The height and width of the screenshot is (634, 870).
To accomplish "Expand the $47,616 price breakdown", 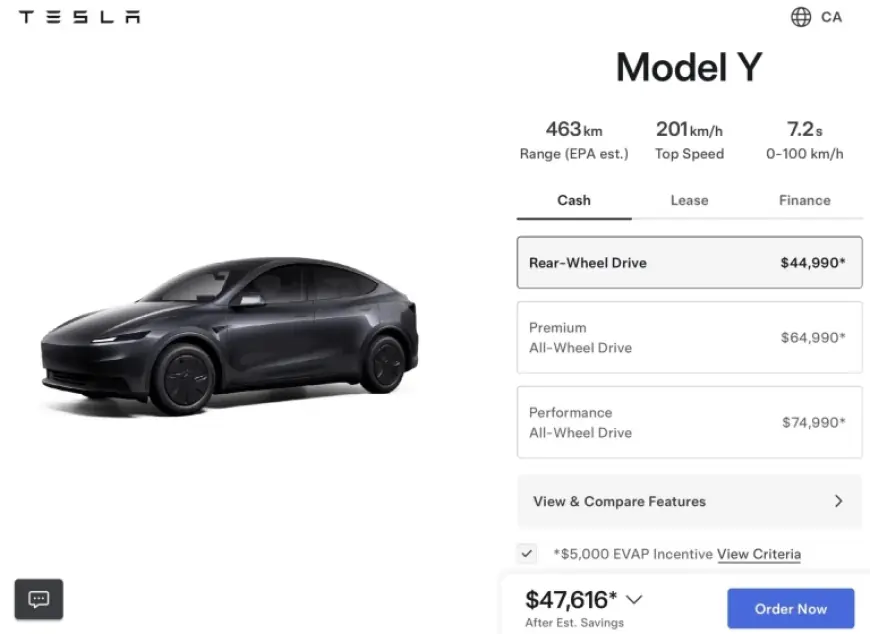I will point(634,599).
